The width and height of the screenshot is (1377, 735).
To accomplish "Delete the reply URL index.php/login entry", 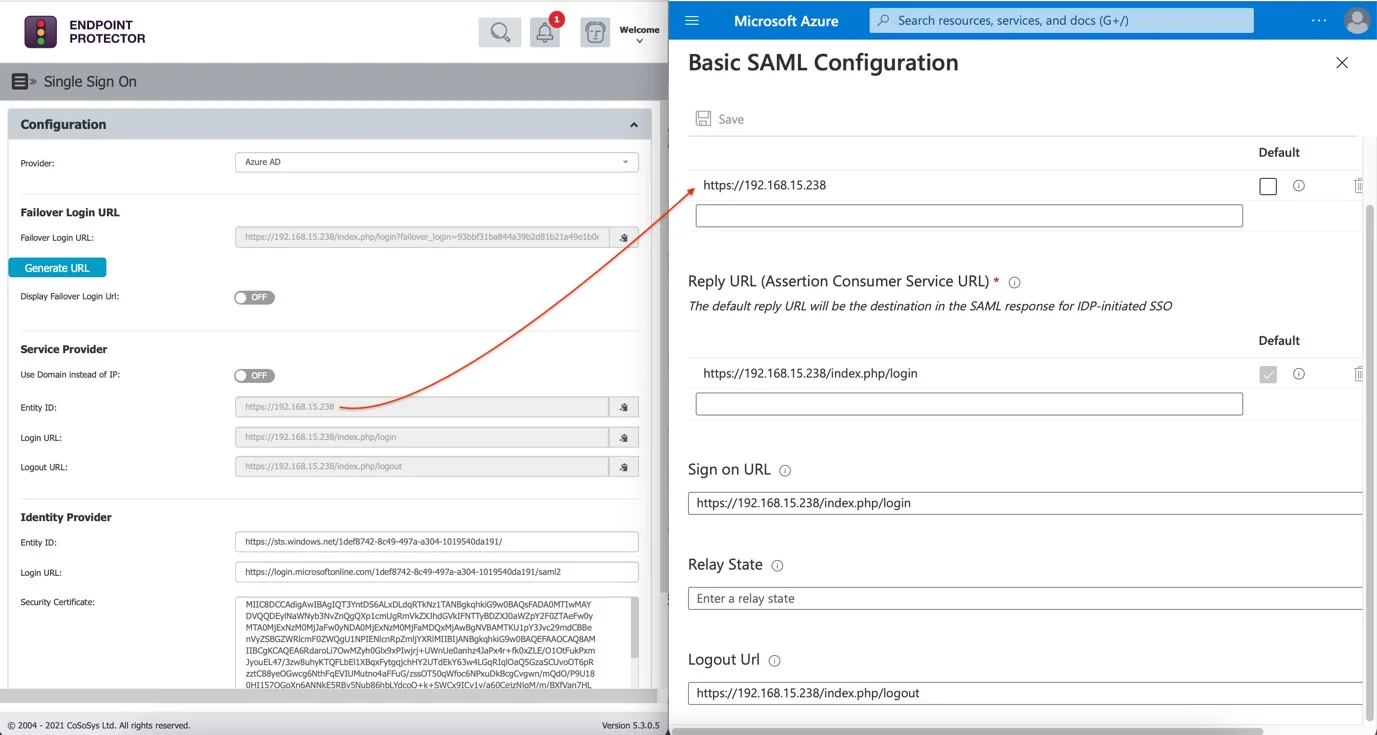I will [x=1358, y=374].
